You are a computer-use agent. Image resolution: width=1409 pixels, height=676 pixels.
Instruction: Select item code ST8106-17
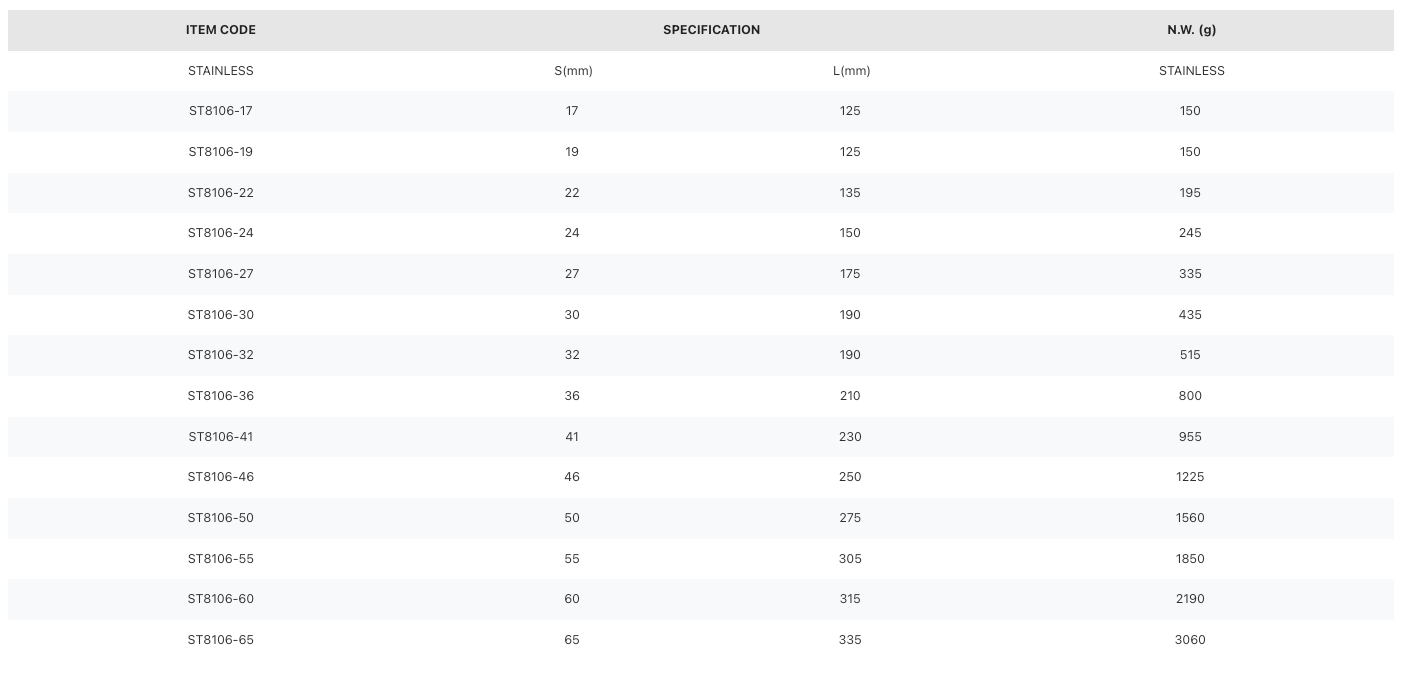coord(221,111)
